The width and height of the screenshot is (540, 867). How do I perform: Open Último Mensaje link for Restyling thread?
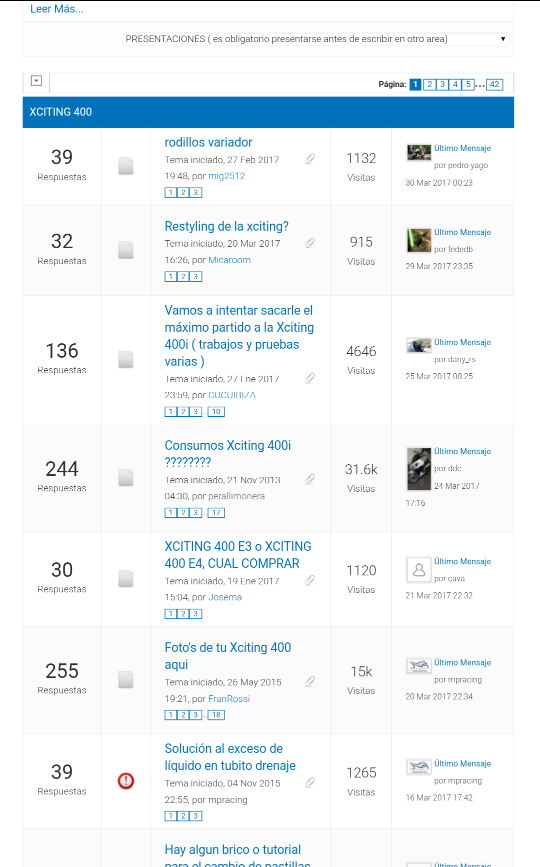(463, 232)
